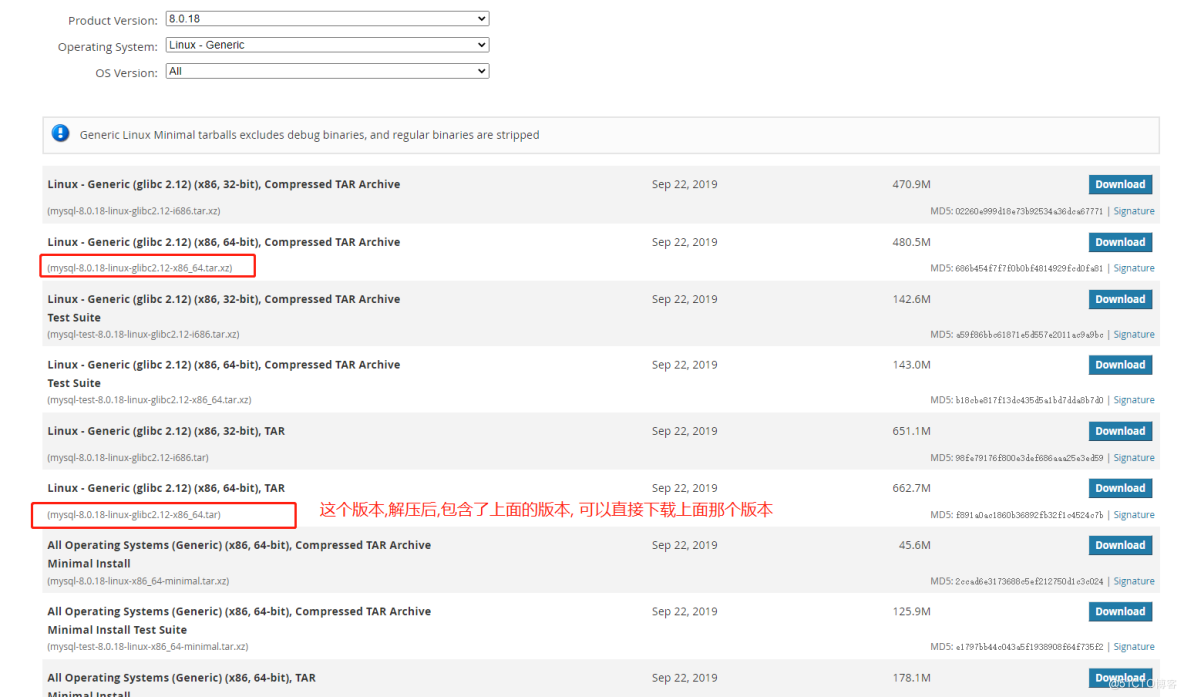Open the Operating System dropdown showing Linux - Generic
The height and width of the screenshot is (697, 1184).
point(327,45)
